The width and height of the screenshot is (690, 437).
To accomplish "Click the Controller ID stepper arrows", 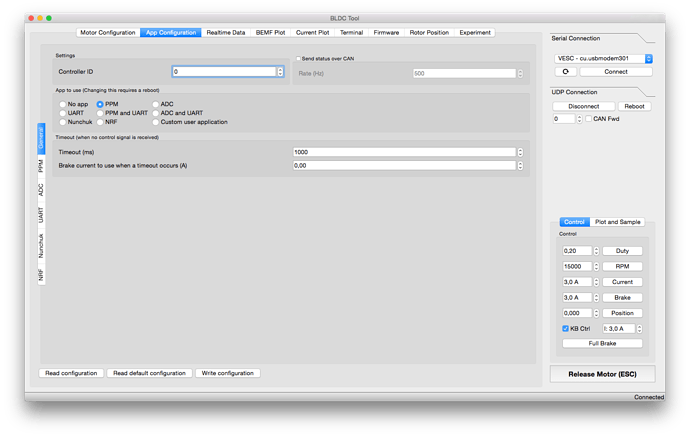I will pyautogui.click(x=280, y=72).
